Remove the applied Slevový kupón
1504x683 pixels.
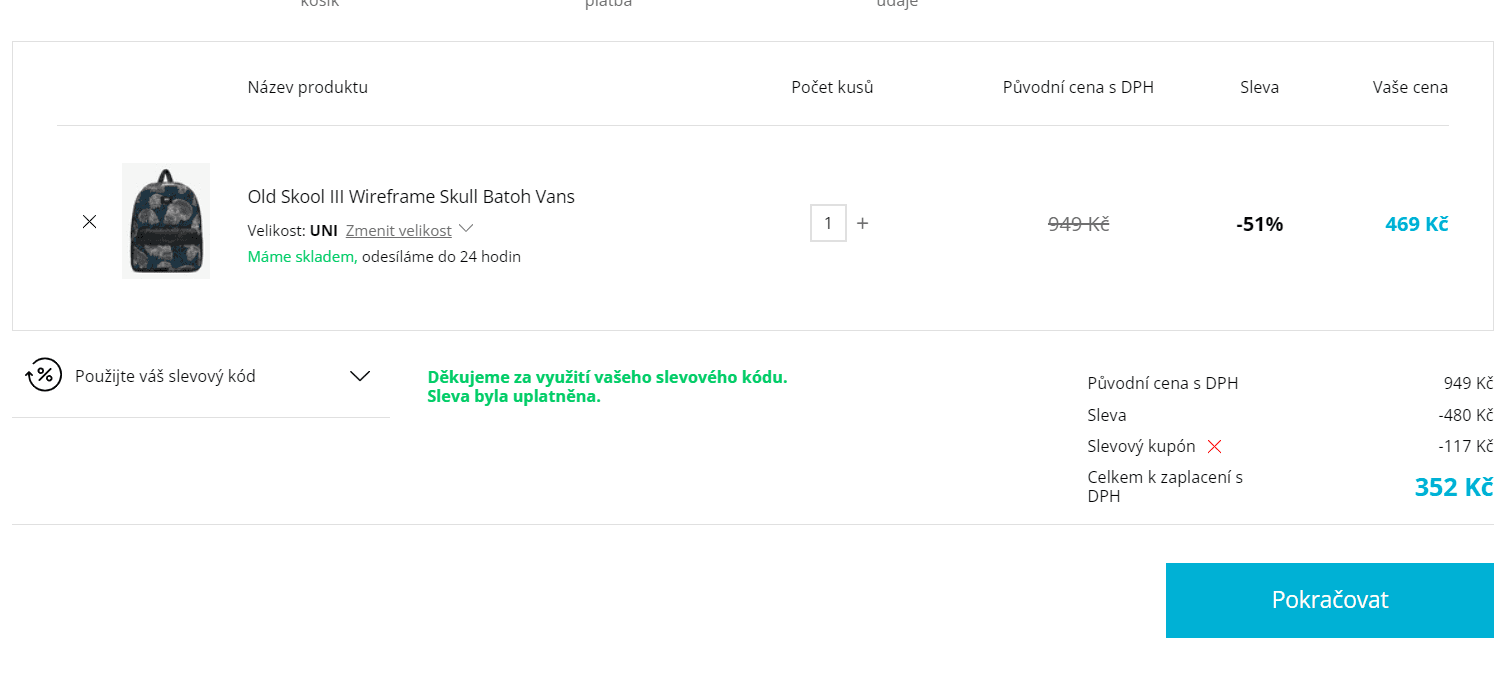point(1215,447)
